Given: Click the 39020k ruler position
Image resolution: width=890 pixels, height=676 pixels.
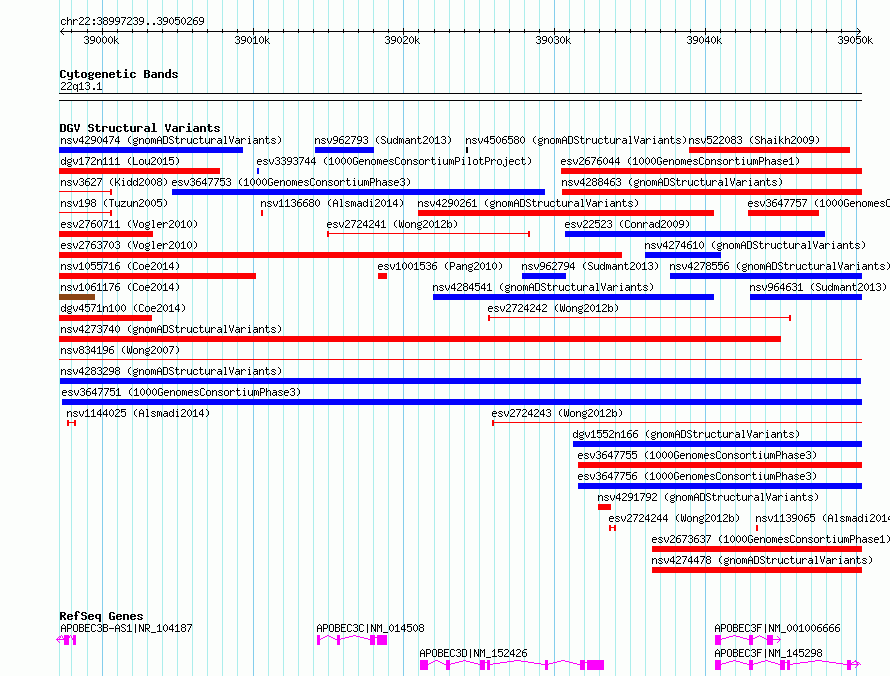Looking at the screenshot, I should [402, 40].
